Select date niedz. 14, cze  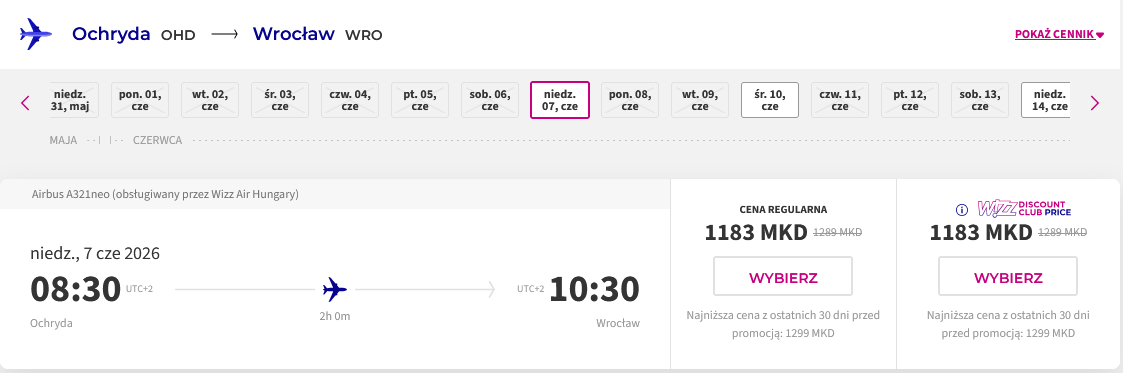(x=1046, y=100)
